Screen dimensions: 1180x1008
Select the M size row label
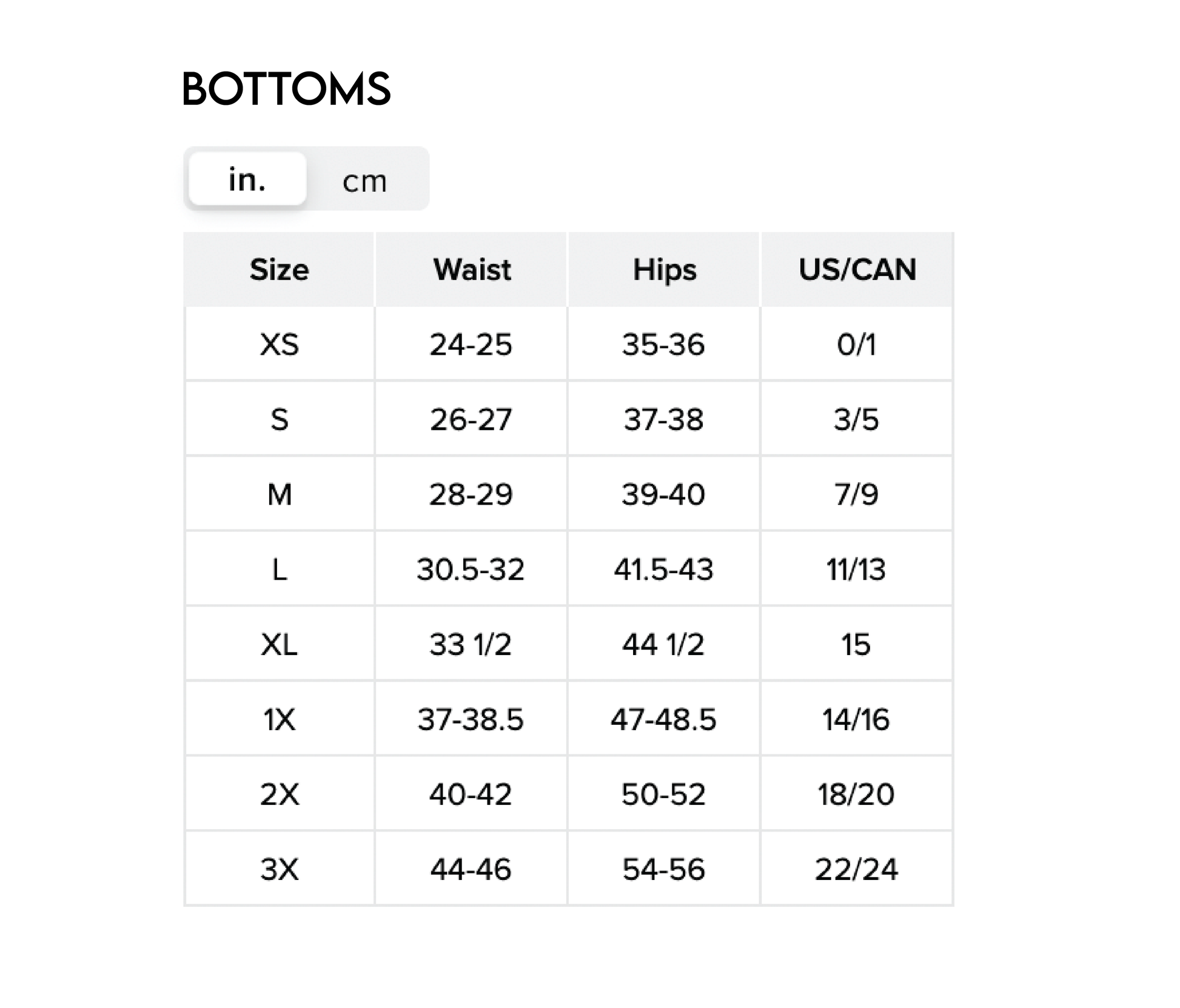tap(280, 494)
